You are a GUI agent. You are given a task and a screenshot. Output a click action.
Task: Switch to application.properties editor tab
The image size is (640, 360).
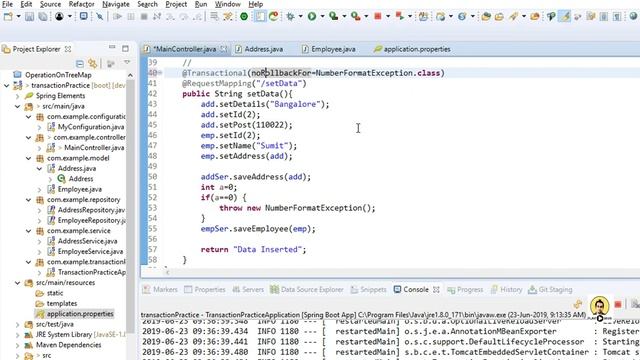pos(416,49)
